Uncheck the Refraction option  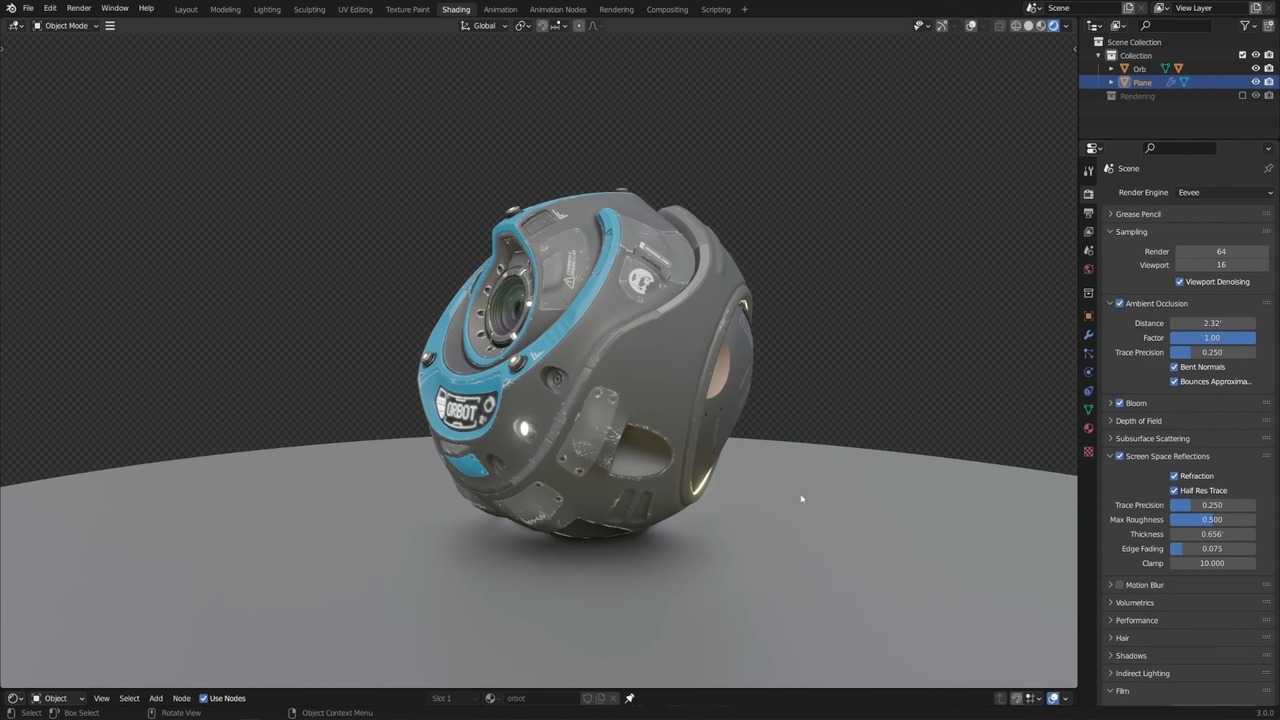pyautogui.click(x=1174, y=476)
